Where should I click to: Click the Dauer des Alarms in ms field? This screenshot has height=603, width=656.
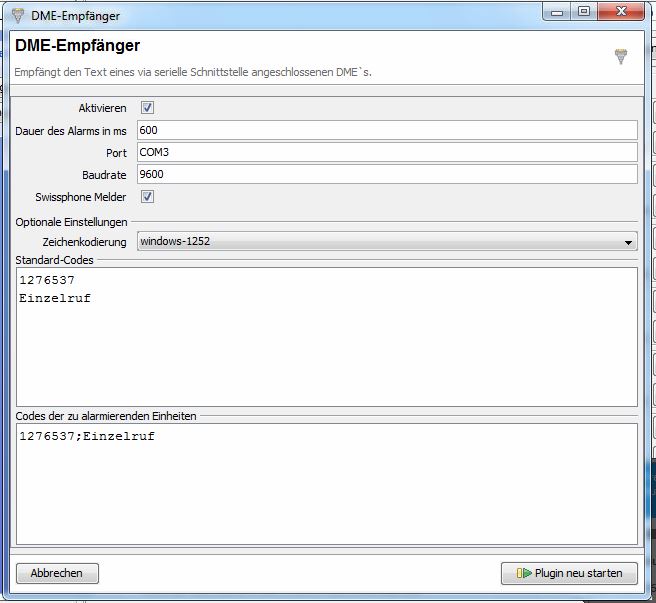click(x=386, y=130)
